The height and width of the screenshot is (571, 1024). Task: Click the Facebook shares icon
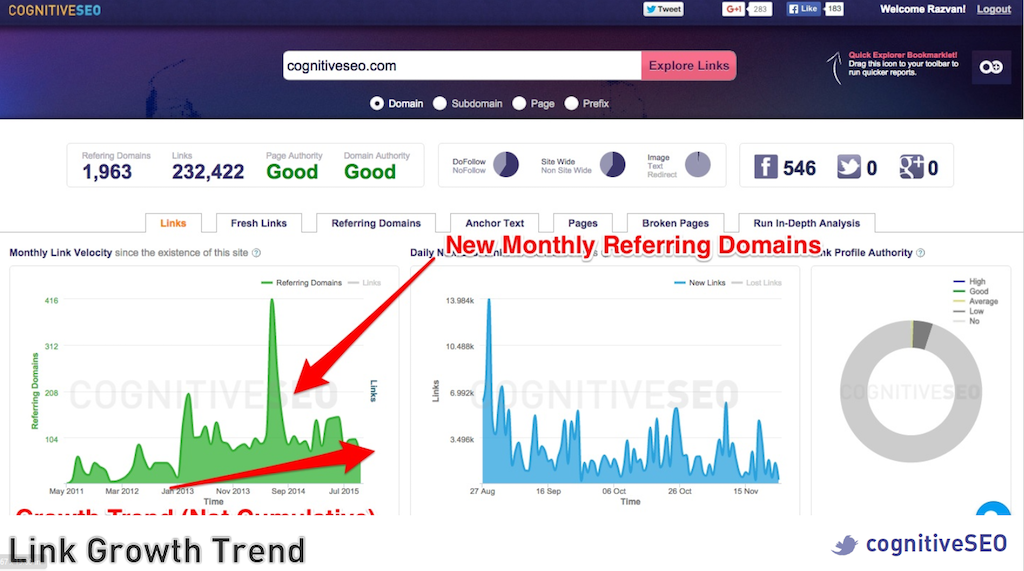765,167
